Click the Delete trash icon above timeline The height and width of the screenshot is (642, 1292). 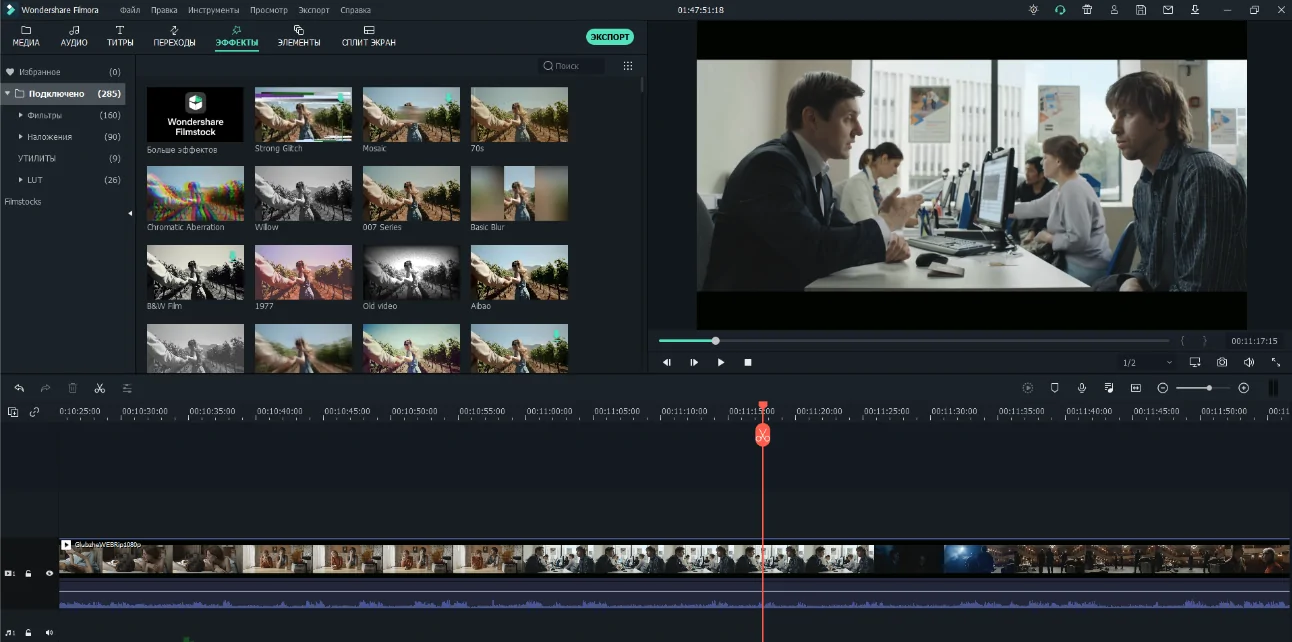(x=72, y=388)
